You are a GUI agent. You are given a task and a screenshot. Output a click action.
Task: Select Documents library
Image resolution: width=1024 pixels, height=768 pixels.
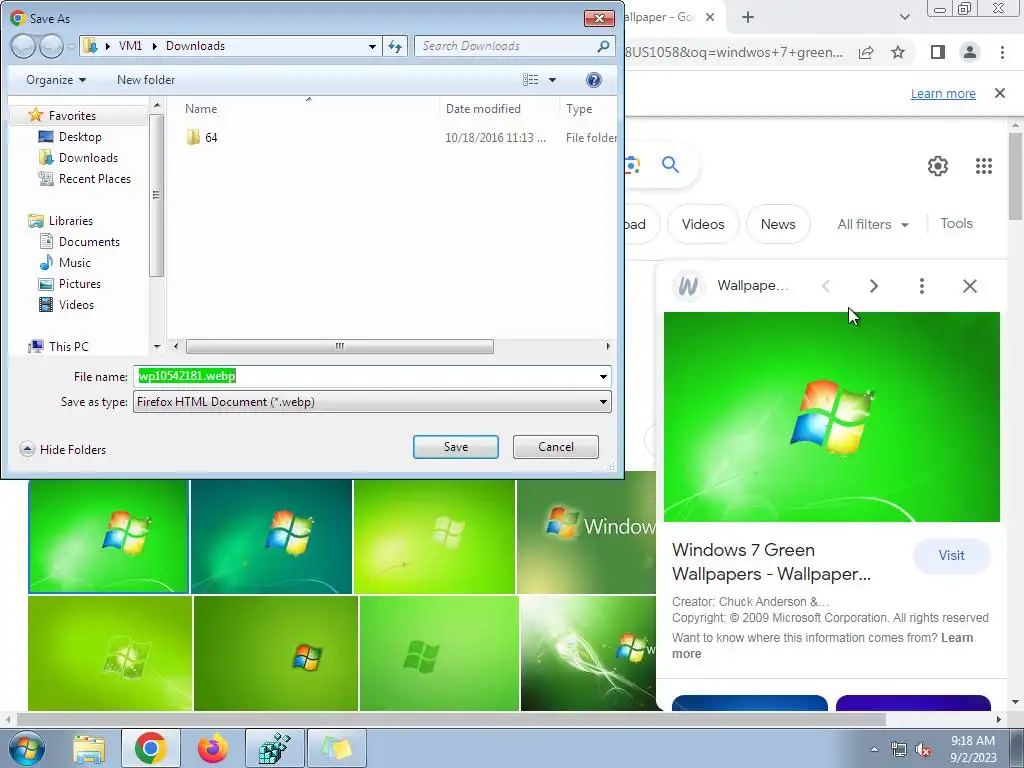coord(89,242)
